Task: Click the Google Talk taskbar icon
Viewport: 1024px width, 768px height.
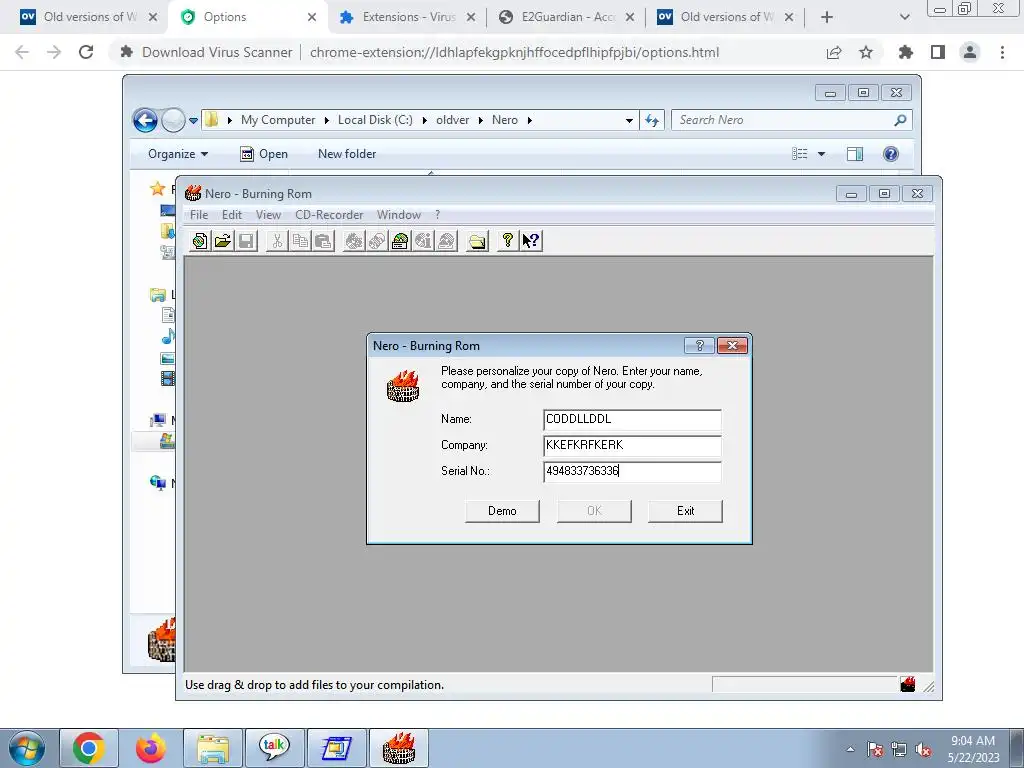Action: (x=274, y=748)
